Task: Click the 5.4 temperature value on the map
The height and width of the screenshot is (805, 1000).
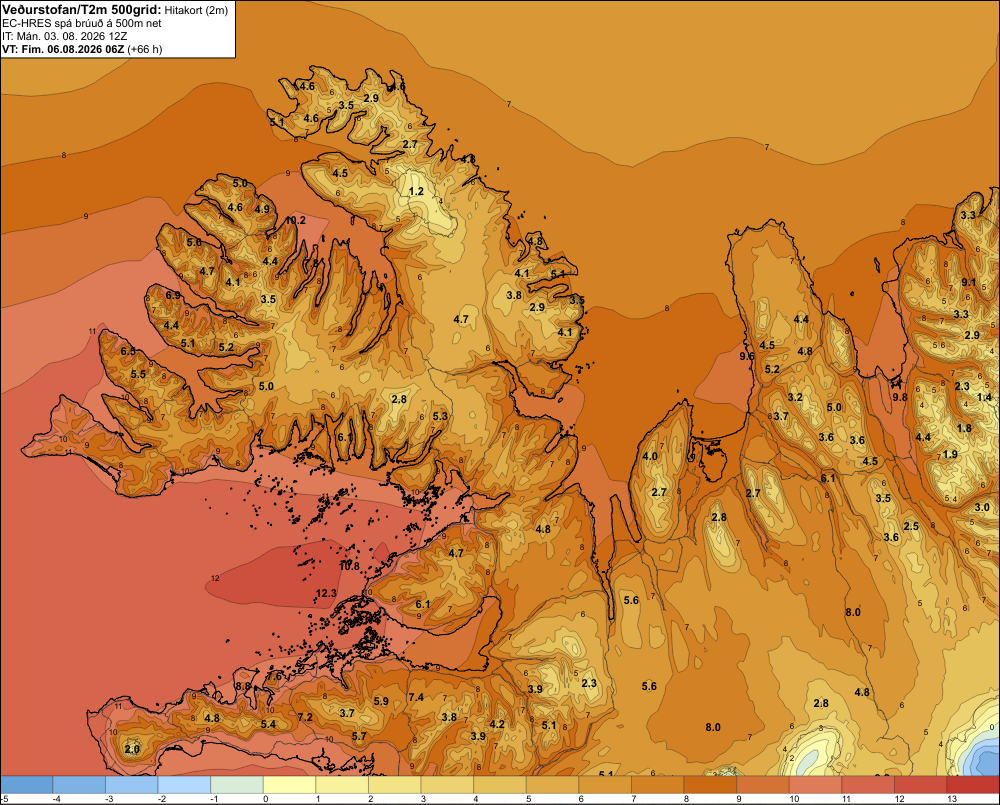Action: click(268, 724)
